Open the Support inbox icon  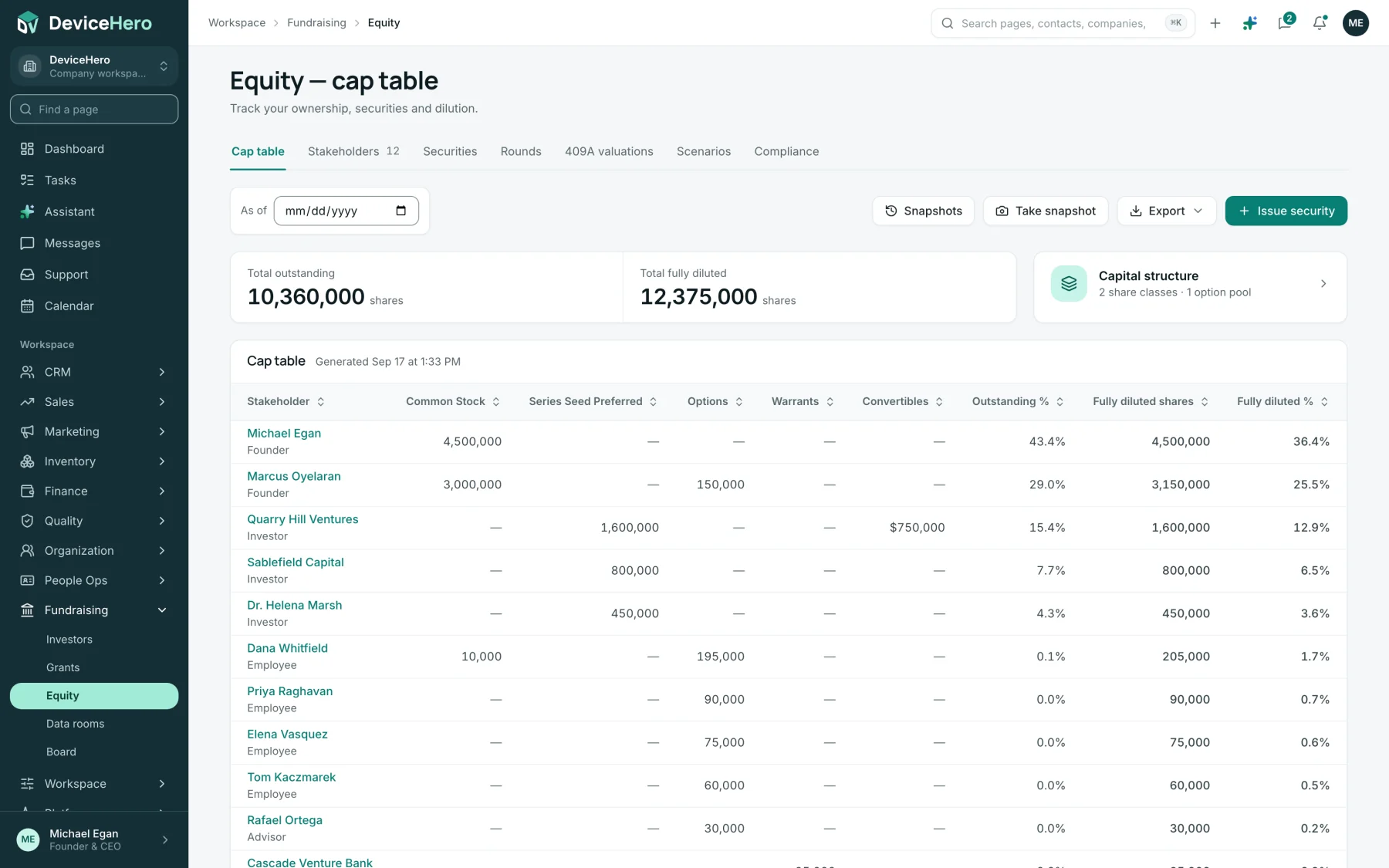coord(27,275)
